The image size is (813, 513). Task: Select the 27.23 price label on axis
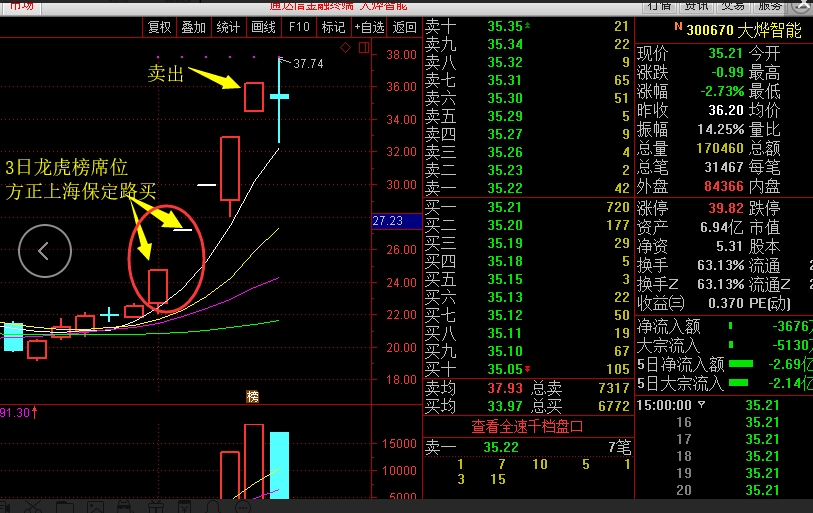pyautogui.click(x=386, y=220)
